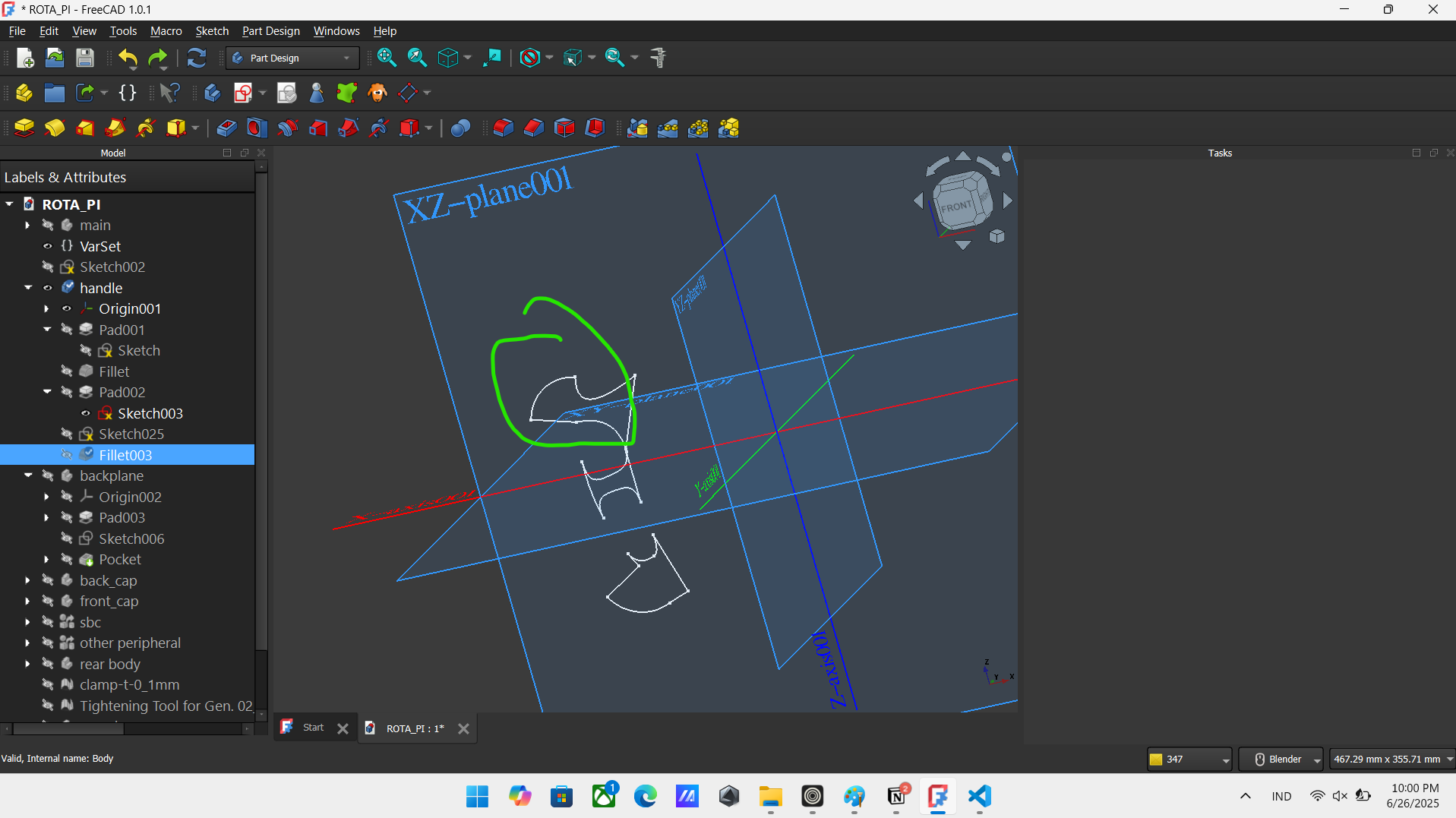The image size is (1456, 818).
Task: Click the FRONT face of navigation cube
Action: (955, 206)
